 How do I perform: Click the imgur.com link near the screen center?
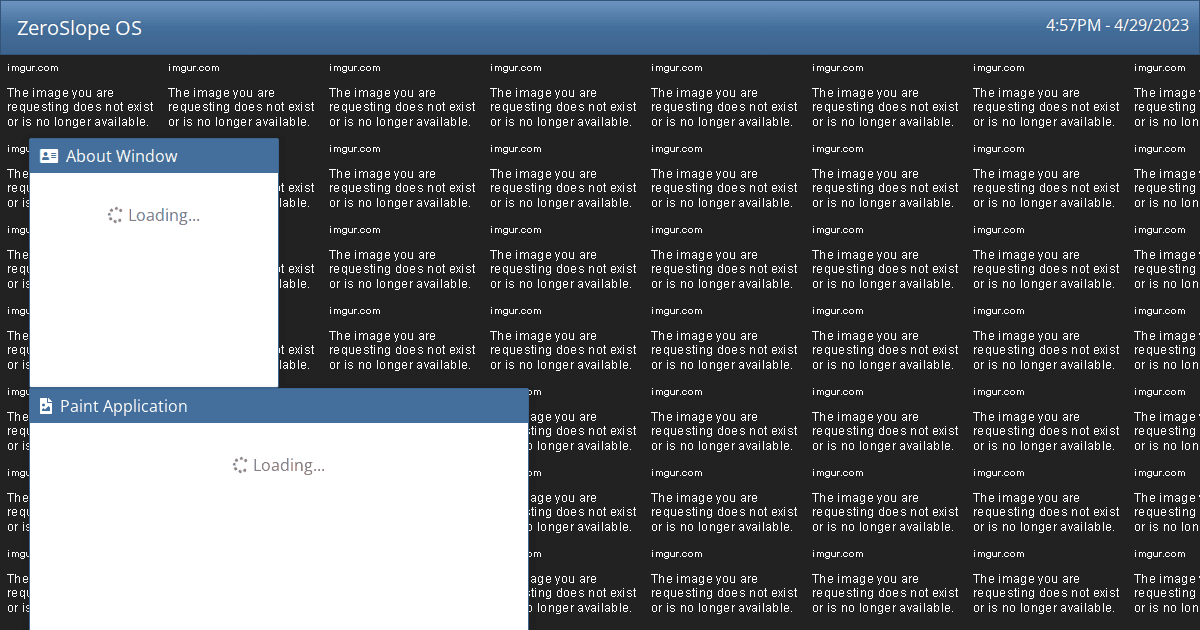pos(677,310)
